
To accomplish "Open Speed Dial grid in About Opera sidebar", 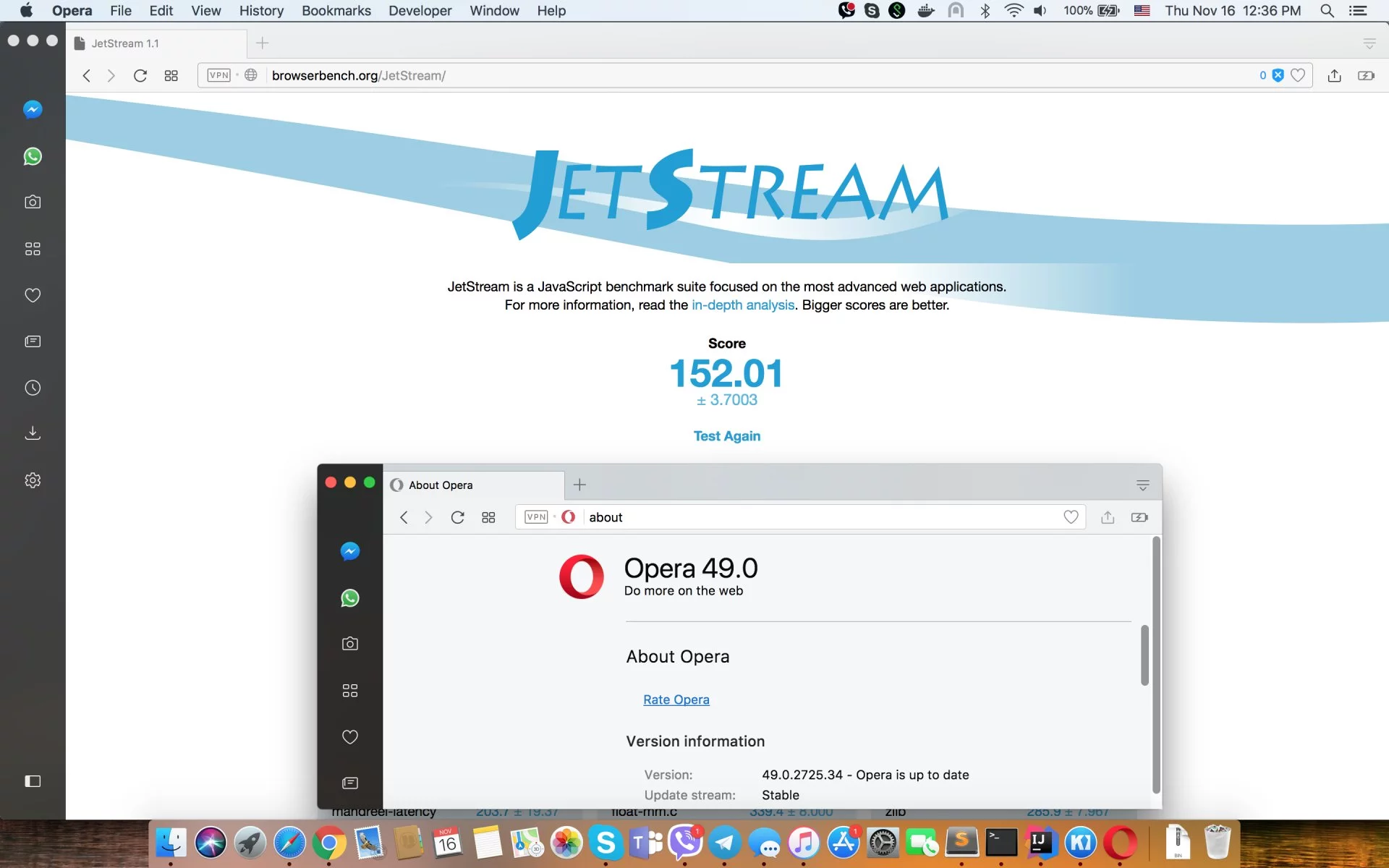I will click(x=350, y=691).
